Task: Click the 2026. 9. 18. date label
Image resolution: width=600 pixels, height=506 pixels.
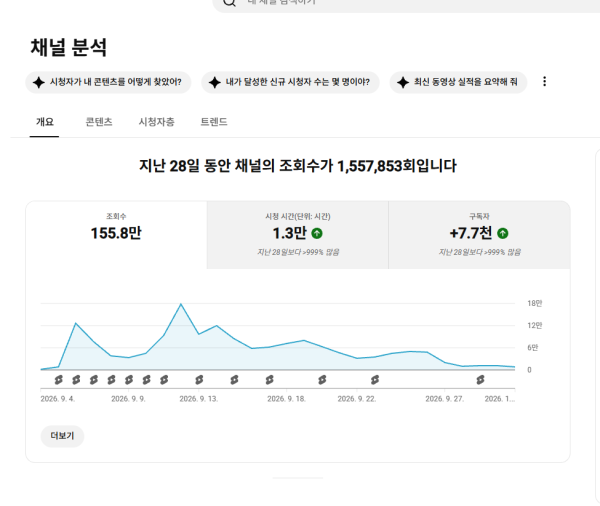Action: pyautogui.click(x=286, y=399)
